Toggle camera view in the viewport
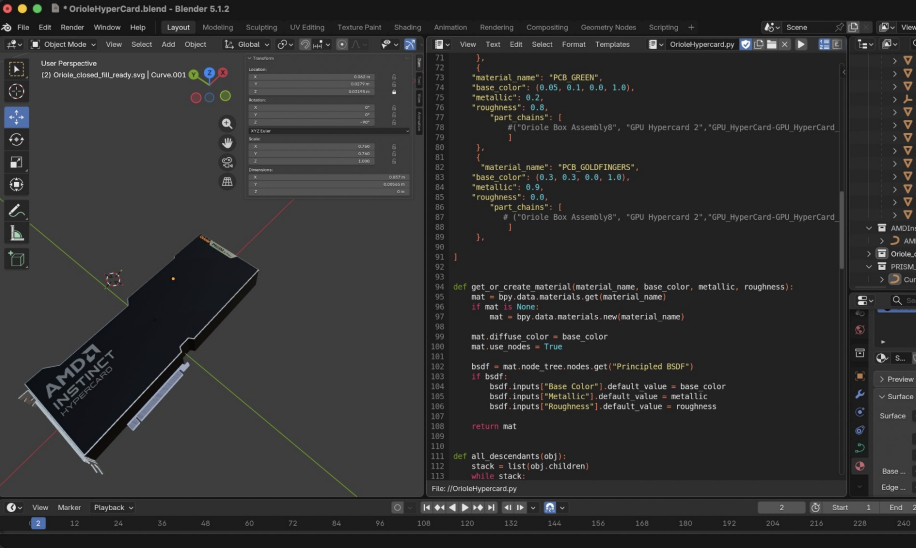Screen dimensions: 916x548 click(227, 162)
